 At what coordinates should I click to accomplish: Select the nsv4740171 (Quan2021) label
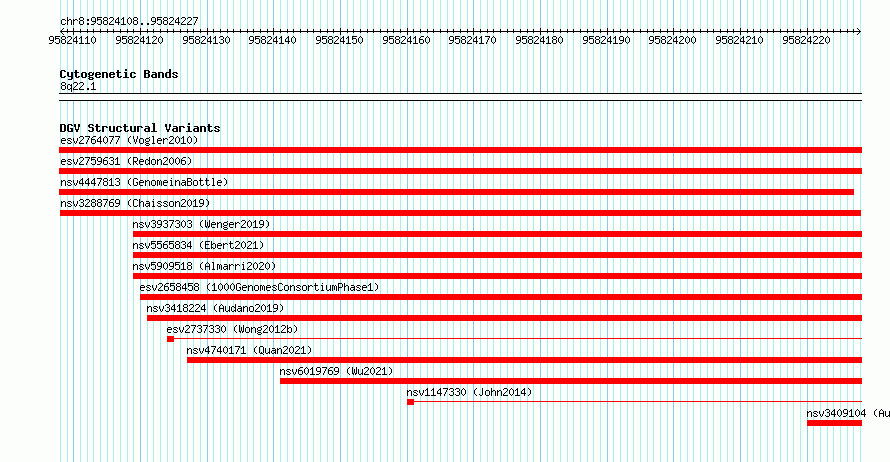[249, 350]
